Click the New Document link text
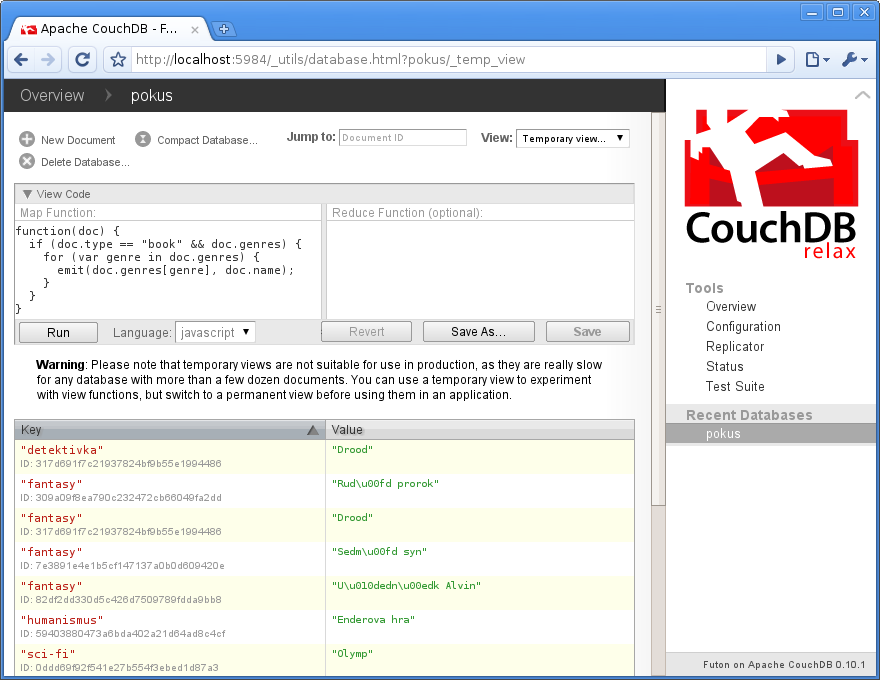 click(x=78, y=140)
